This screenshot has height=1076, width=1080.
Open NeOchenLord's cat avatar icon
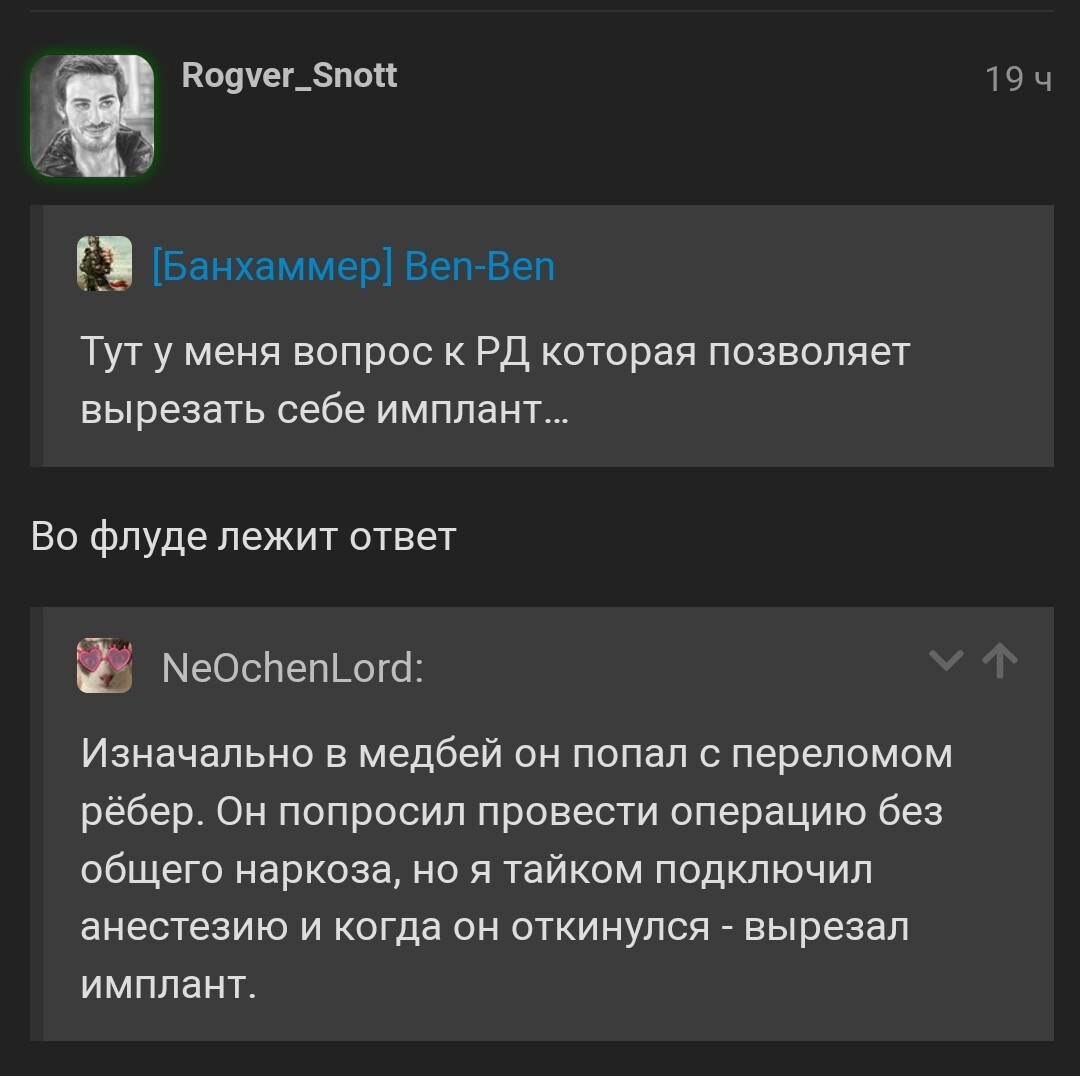point(104,665)
